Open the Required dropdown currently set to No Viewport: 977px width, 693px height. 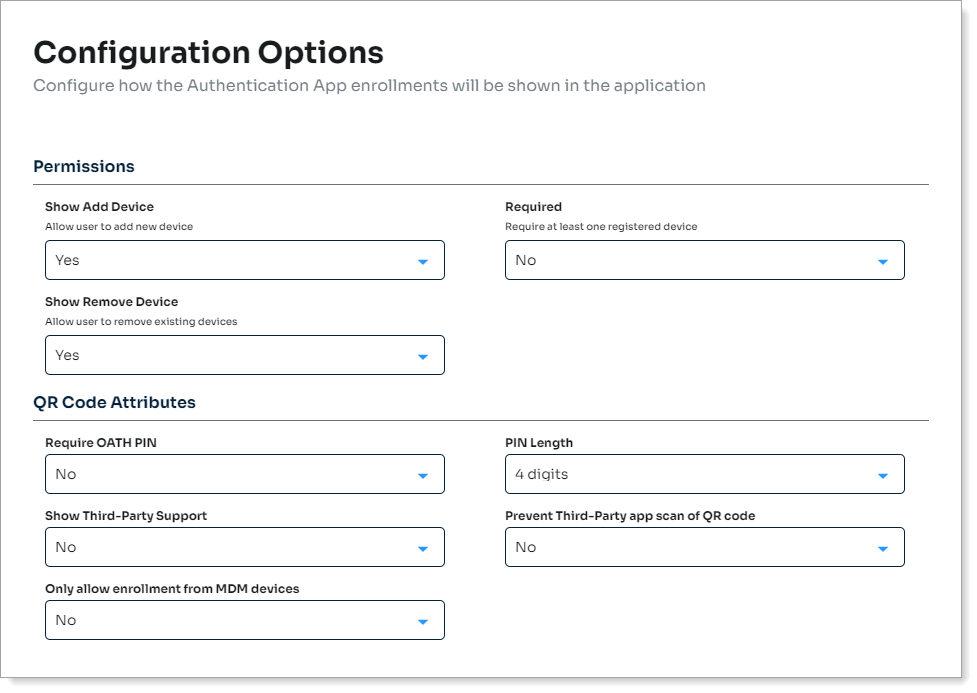click(705, 260)
